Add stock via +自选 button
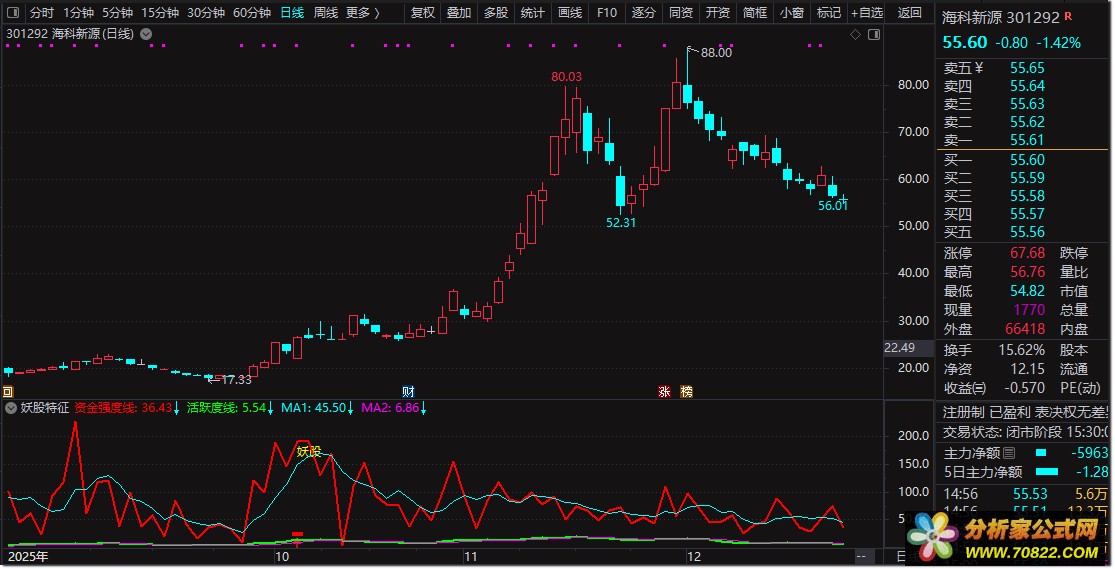The image size is (1115, 569). point(868,12)
